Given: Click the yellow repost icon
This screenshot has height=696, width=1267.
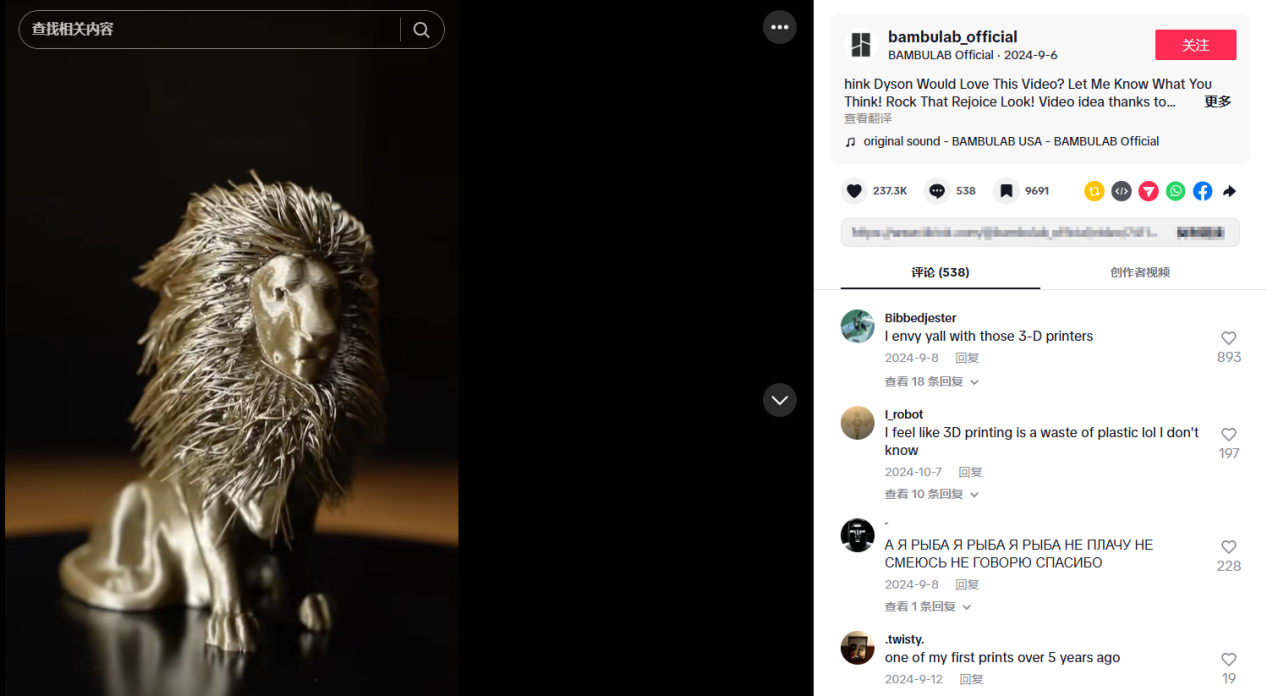Looking at the screenshot, I should tap(1094, 191).
